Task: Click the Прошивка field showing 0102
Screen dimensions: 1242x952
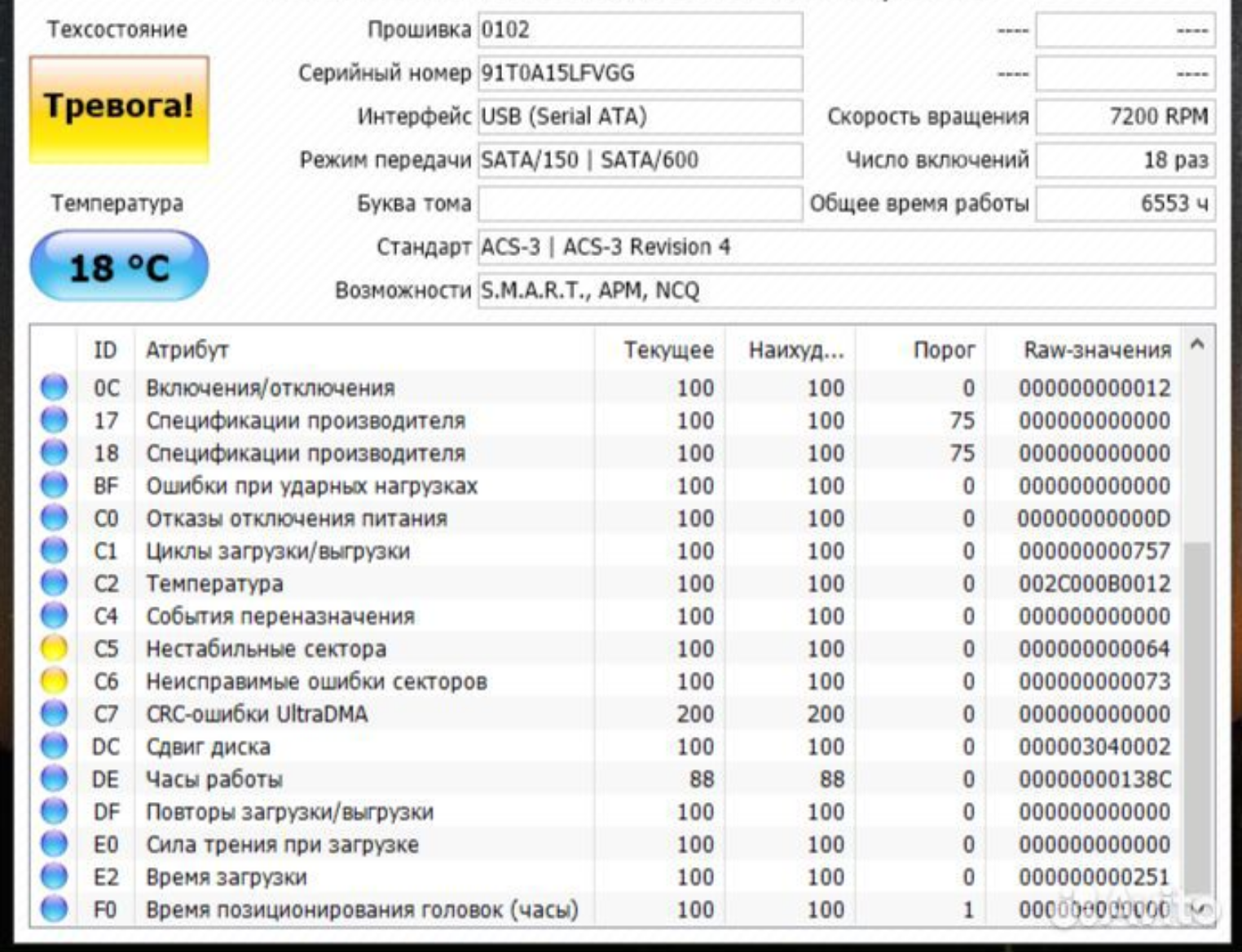Action: (x=640, y=30)
